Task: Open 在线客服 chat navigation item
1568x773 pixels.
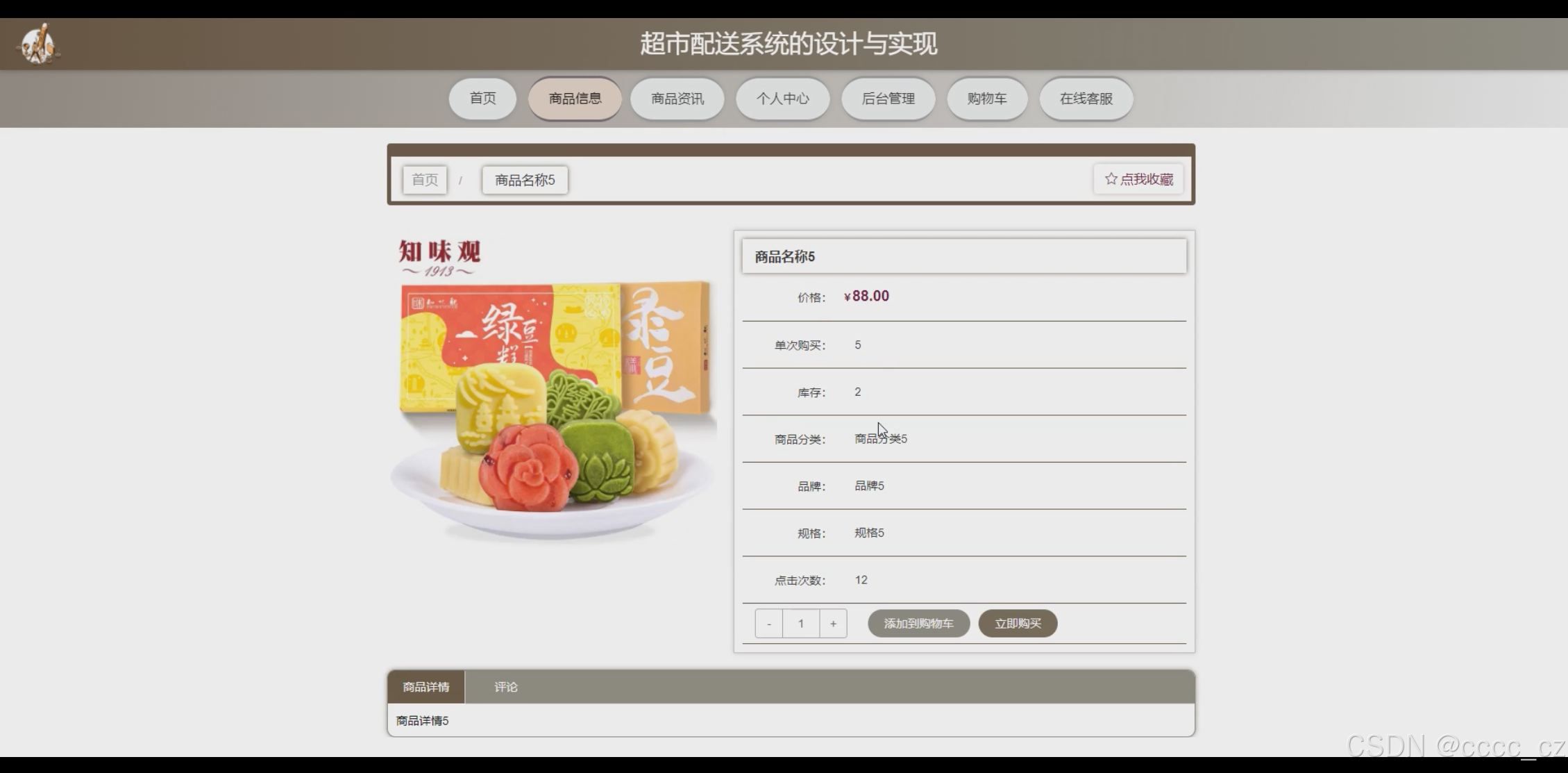Action: 1086,99
